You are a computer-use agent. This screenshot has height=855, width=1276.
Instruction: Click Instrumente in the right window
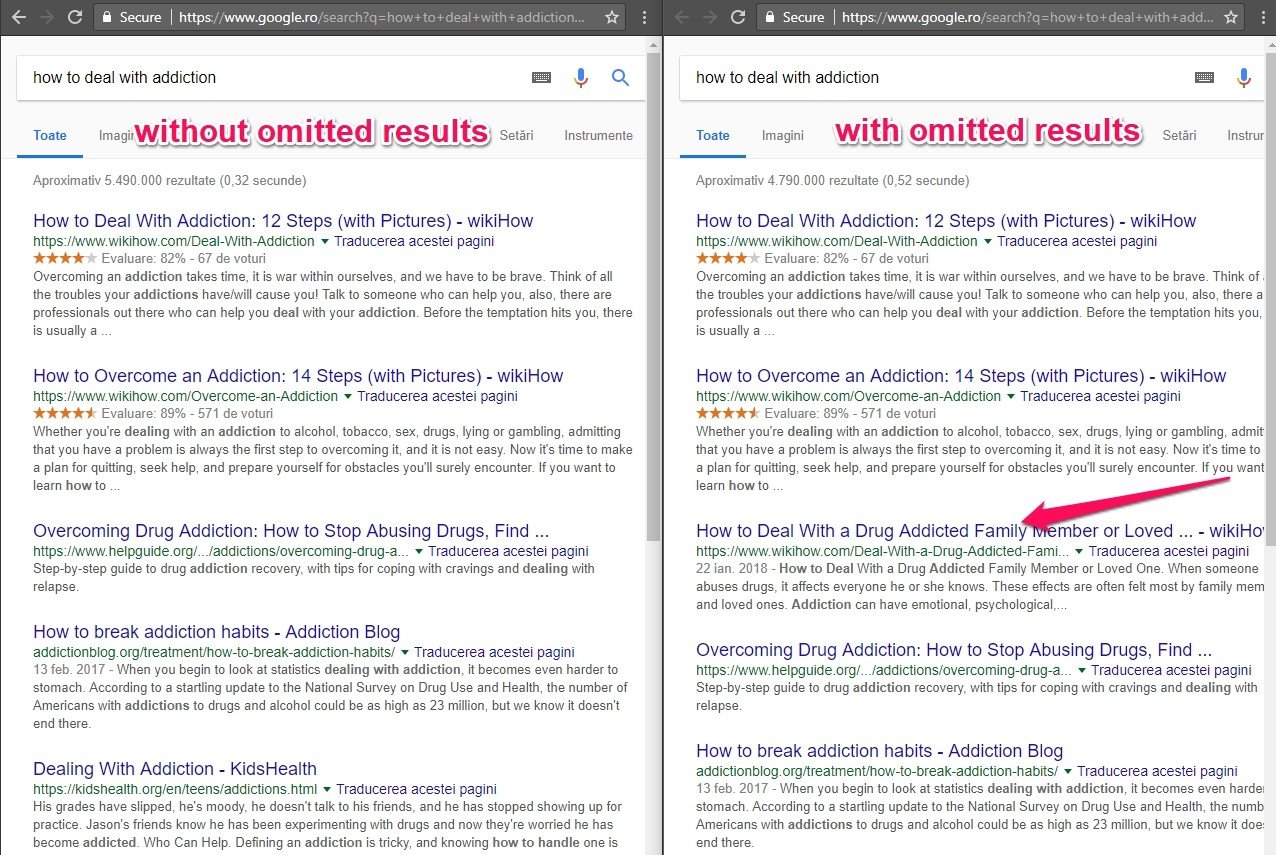pyautogui.click(x=1246, y=135)
